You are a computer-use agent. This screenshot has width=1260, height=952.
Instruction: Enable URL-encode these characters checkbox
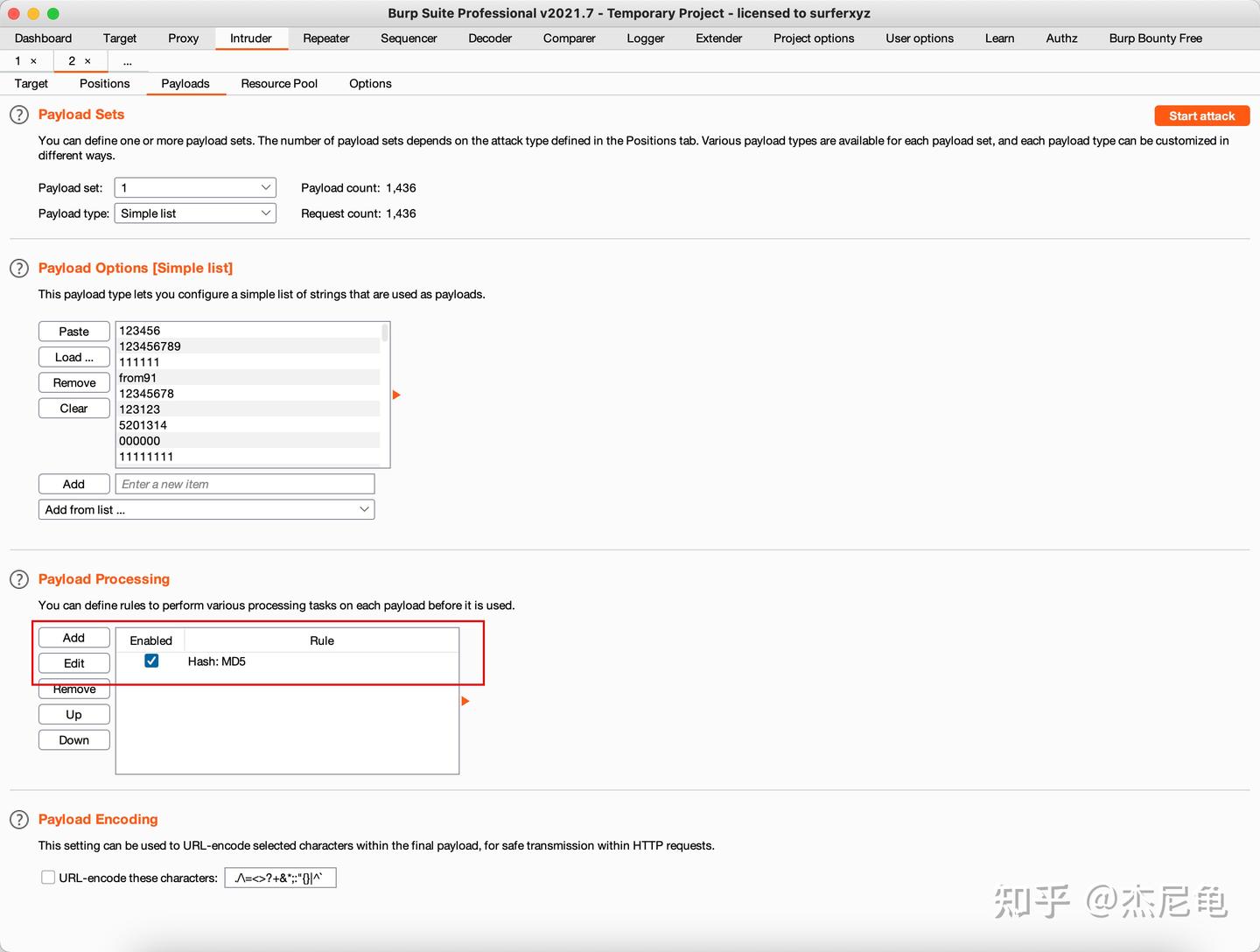pos(48,878)
